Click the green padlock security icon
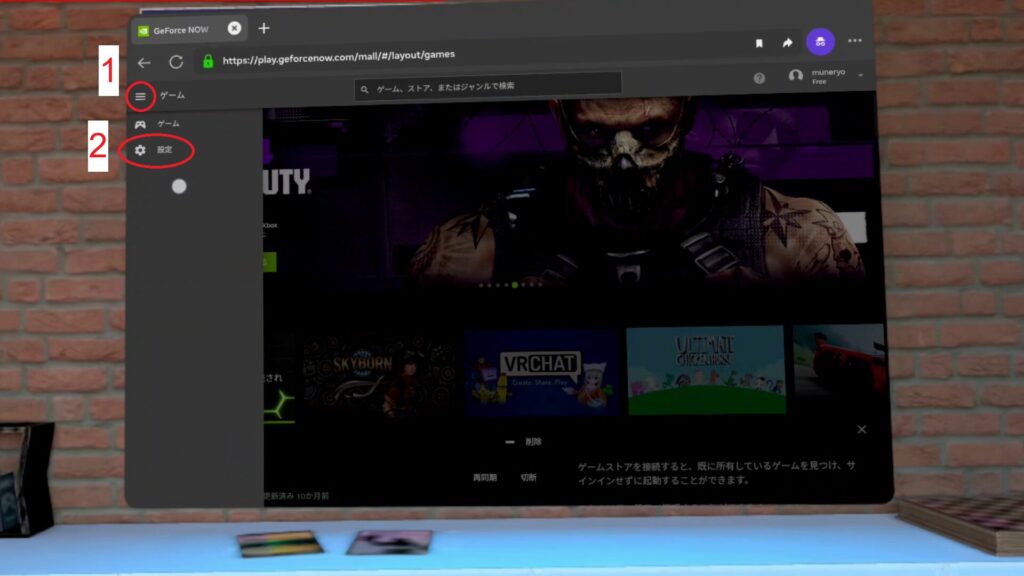The image size is (1024, 576). [208, 61]
